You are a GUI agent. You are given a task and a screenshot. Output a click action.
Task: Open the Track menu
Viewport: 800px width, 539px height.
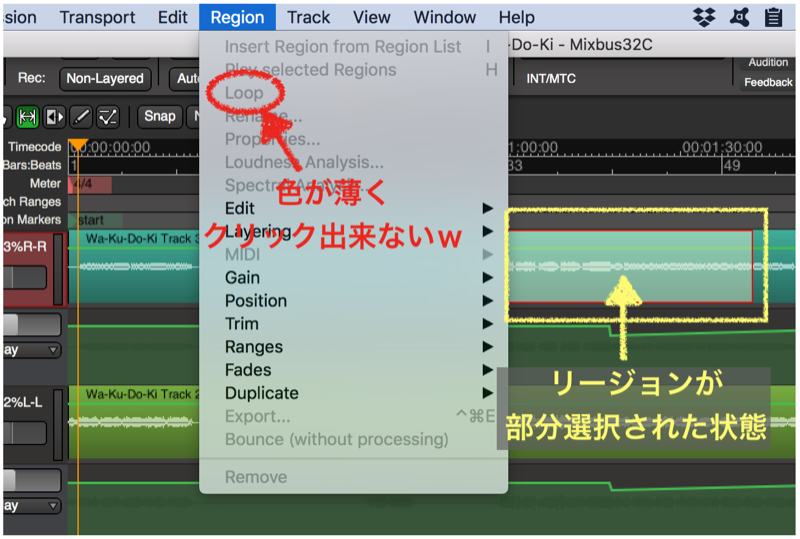click(x=308, y=17)
